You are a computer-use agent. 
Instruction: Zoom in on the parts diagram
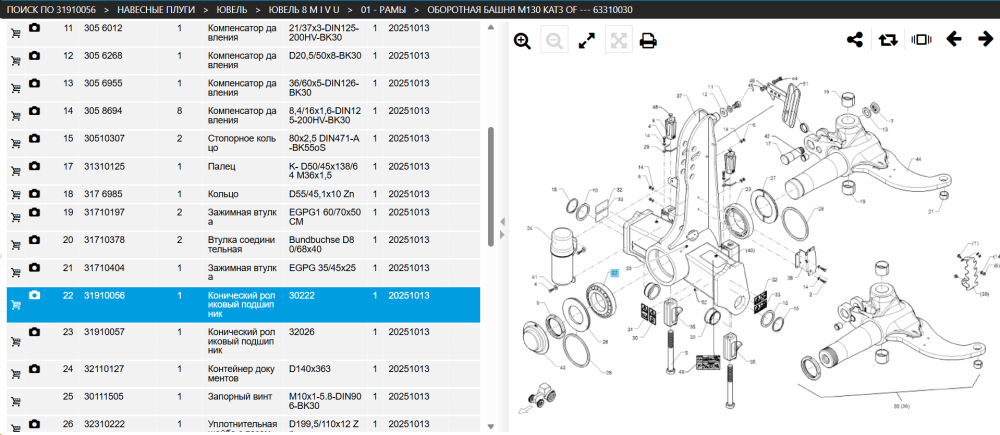pyautogui.click(x=522, y=41)
